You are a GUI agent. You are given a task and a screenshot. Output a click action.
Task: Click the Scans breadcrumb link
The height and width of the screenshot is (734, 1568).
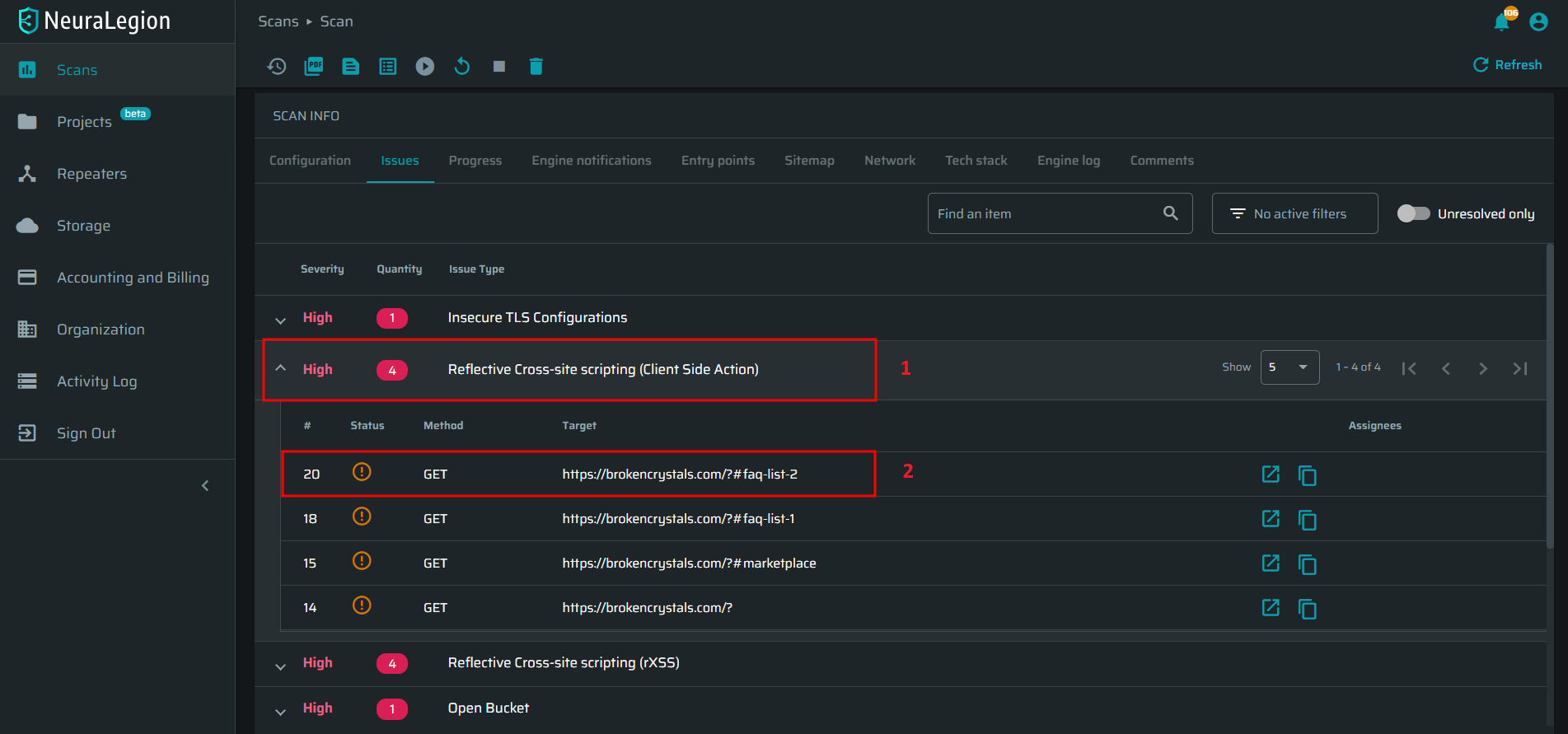[278, 21]
